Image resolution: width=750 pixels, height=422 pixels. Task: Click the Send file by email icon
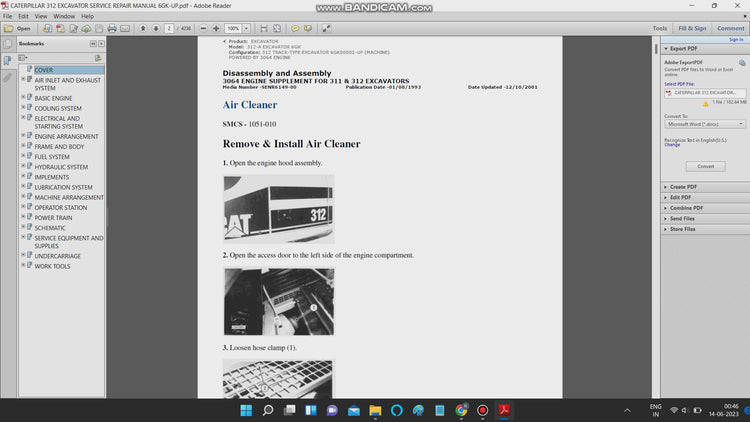click(125, 29)
